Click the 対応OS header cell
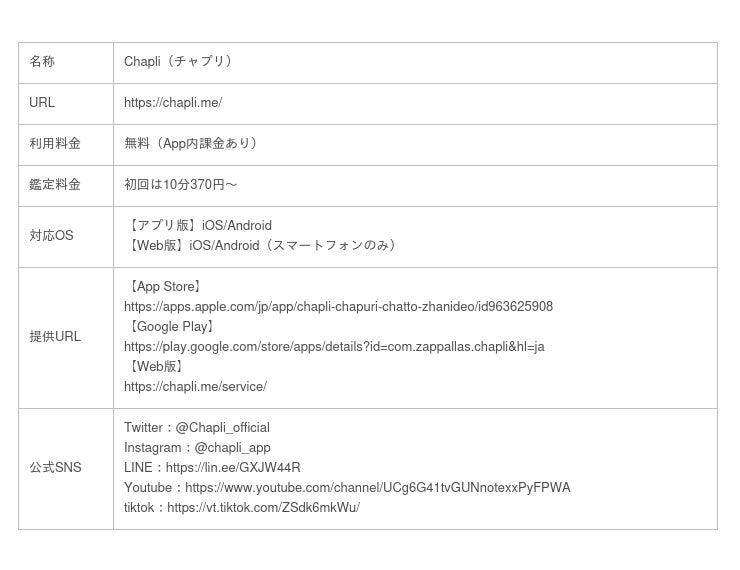The image size is (740, 570). [x=66, y=237]
